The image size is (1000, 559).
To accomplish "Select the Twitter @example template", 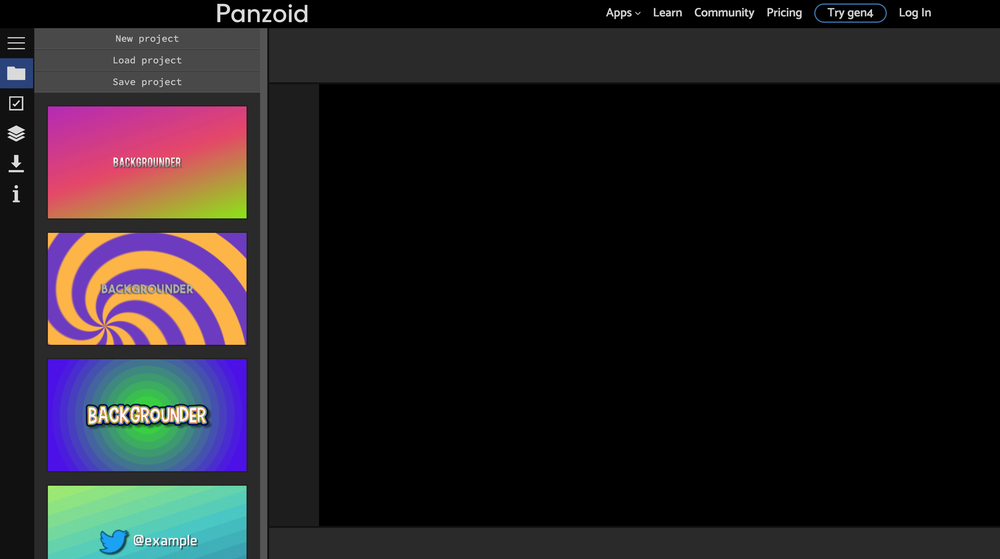I will (x=147, y=523).
